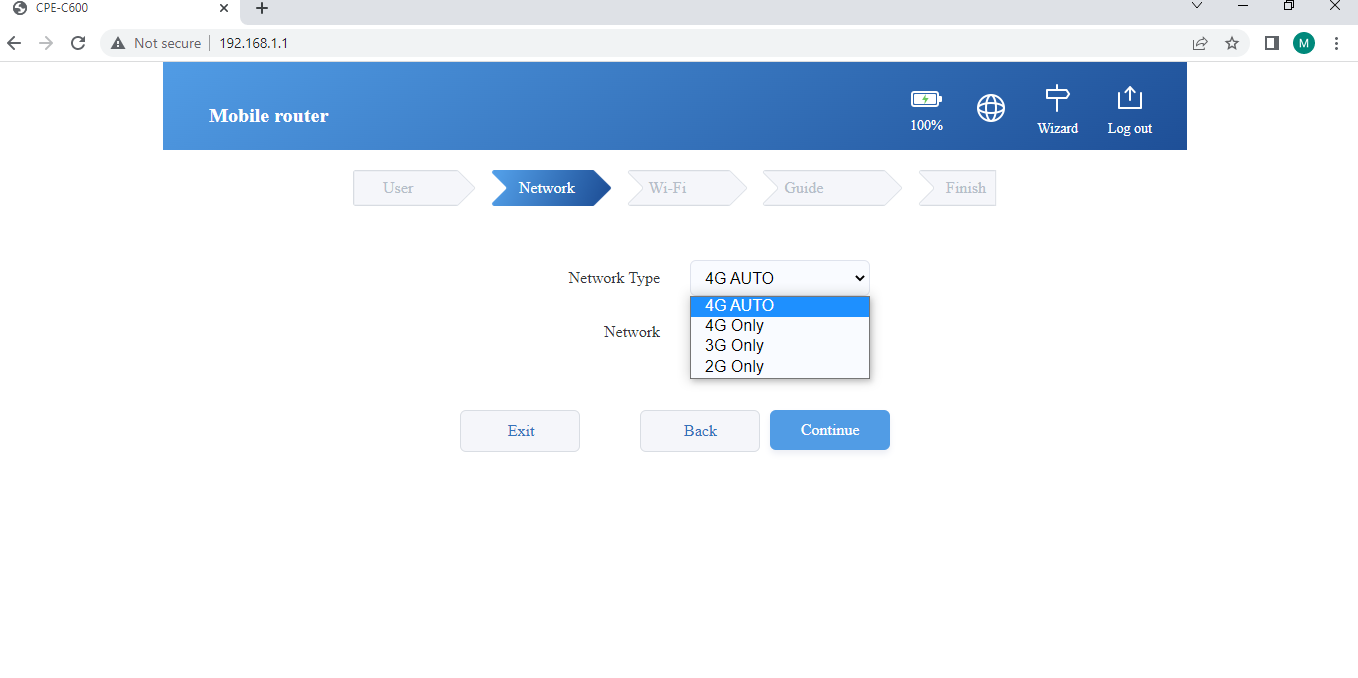Open the globe network icon
This screenshot has height=678, width=1358.
(991, 108)
